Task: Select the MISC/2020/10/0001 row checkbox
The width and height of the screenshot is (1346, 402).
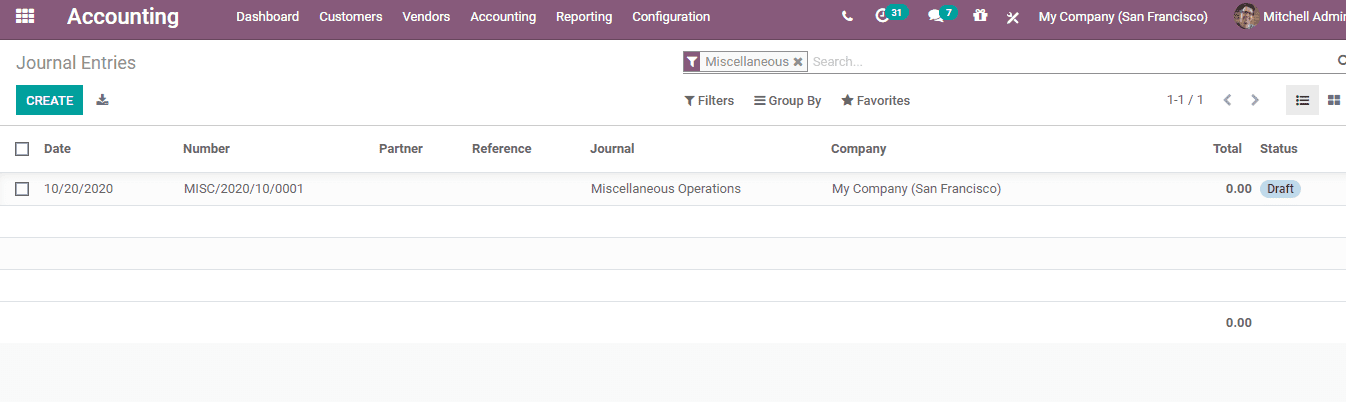Action: coord(22,189)
